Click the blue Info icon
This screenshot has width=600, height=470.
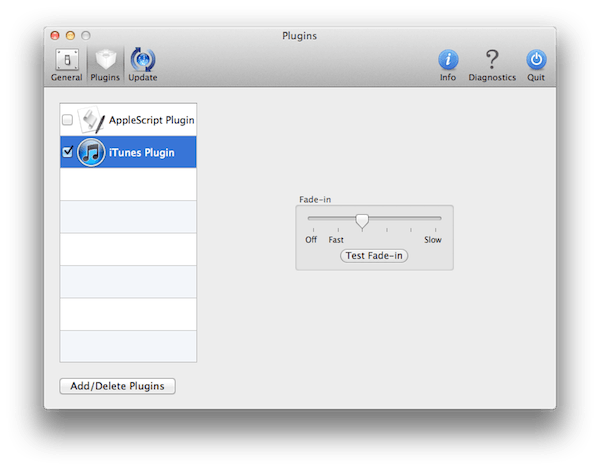tap(448, 60)
